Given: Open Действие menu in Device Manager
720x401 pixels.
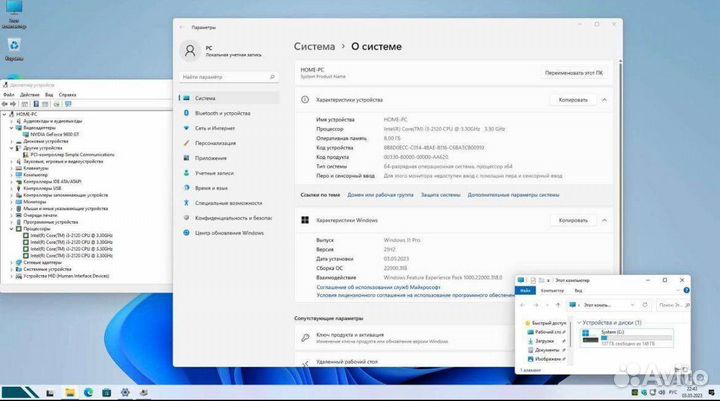Looking at the screenshot, I should click(29, 95).
